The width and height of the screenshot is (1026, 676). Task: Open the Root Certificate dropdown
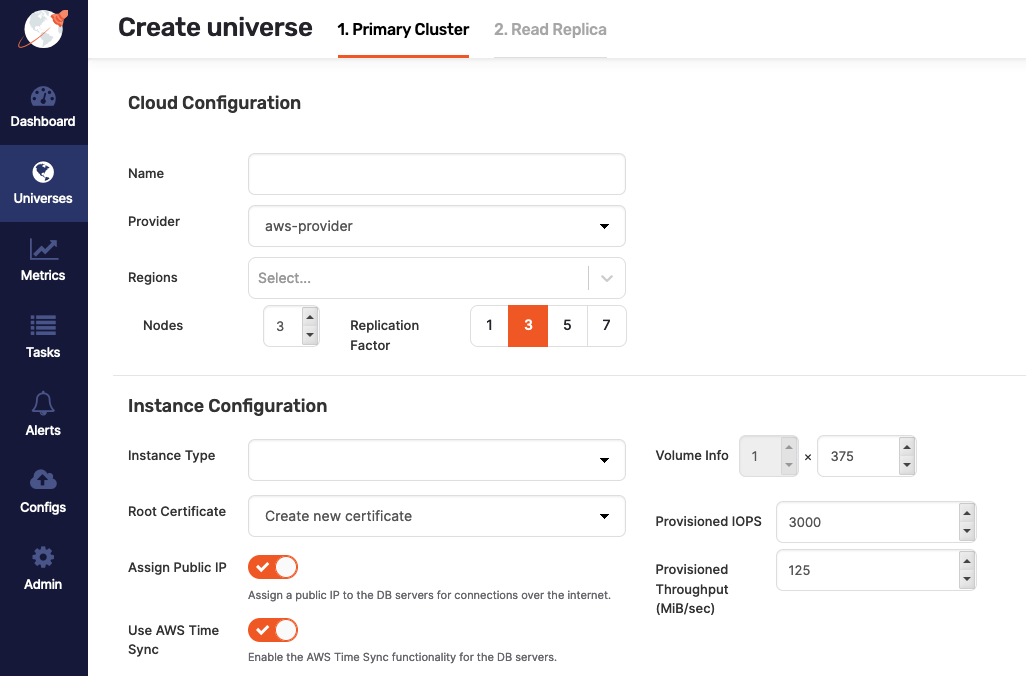click(x=436, y=516)
